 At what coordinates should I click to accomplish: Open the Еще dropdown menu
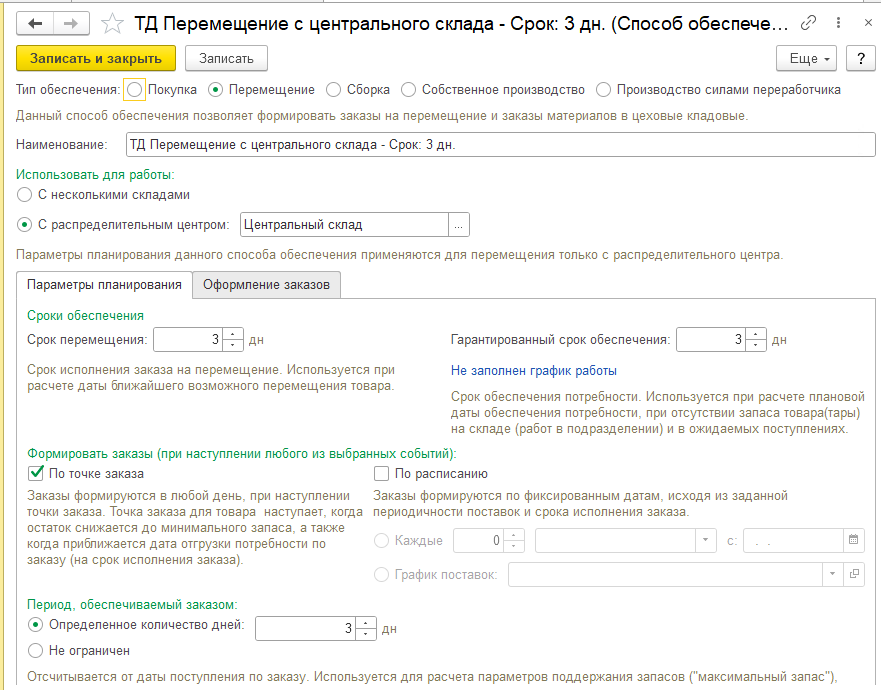pos(806,58)
